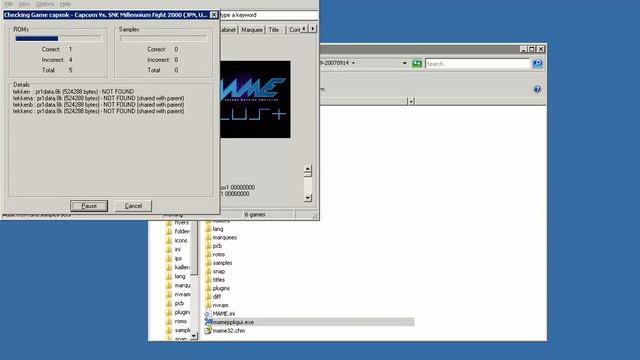This screenshot has width=640, height=360.
Task: Click the icons folder icon in the tree
Action: (x=169, y=240)
